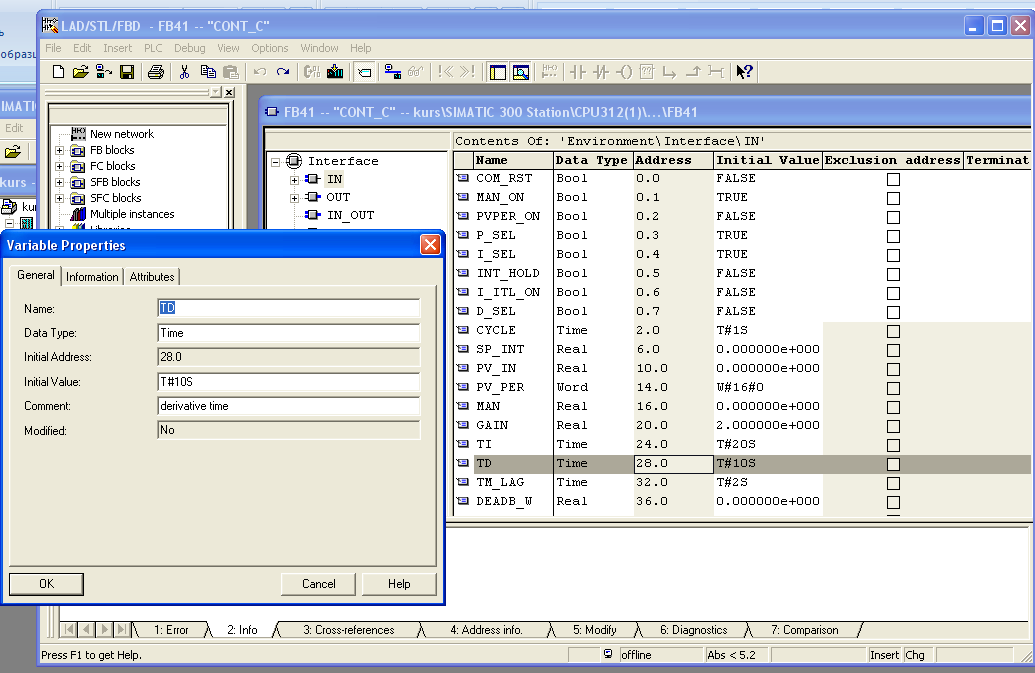This screenshot has height=673, width=1035.
Task: Click the New document toolbar icon
Action: 58,72
